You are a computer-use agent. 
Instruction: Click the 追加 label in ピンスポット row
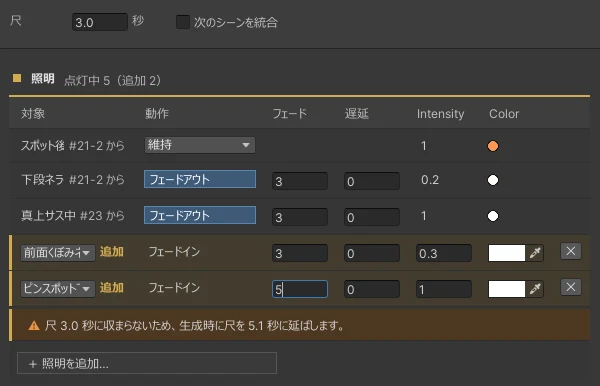(x=112, y=288)
